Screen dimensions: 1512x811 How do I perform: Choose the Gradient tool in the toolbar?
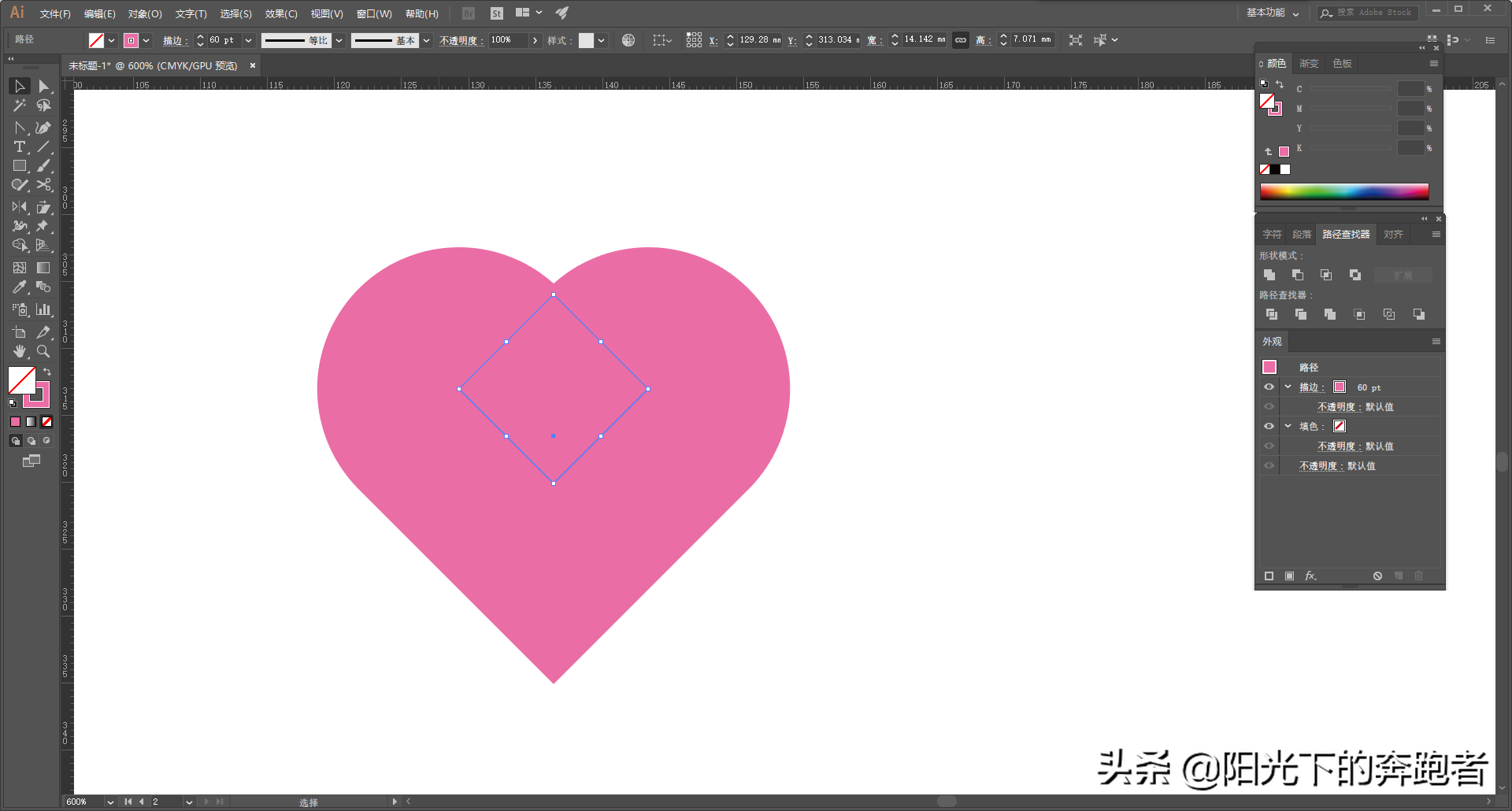coord(43,268)
